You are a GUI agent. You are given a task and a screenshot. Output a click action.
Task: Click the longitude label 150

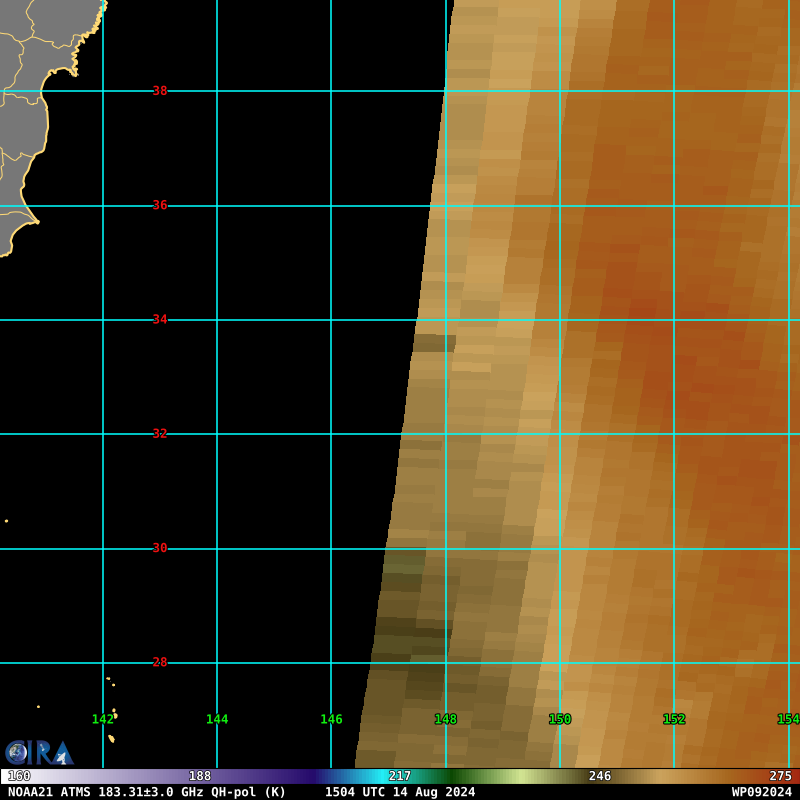click(560, 719)
